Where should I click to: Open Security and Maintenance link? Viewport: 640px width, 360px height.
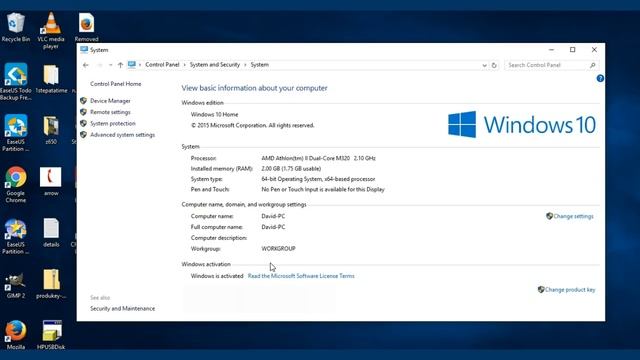[x=122, y=309]
